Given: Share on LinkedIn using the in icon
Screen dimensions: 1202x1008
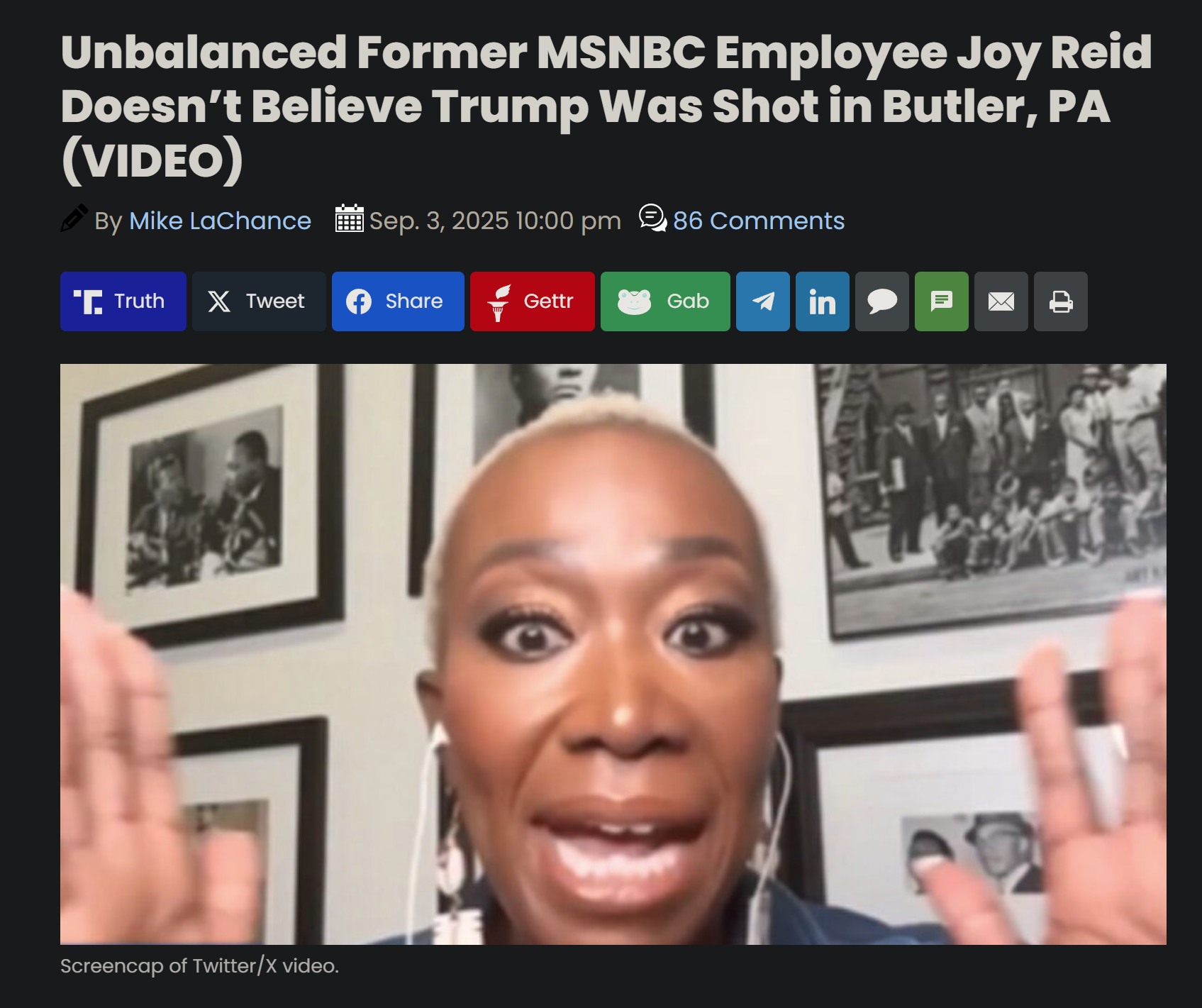Looking at the screenshot, I should click(x=823, y=301).
